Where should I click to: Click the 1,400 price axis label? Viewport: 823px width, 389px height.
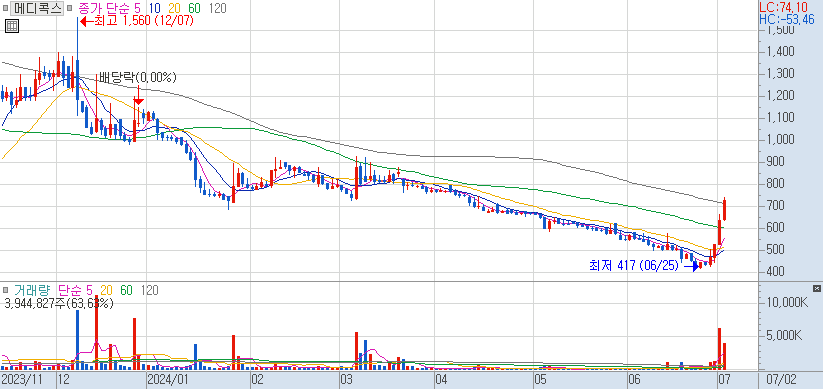pyautogui.click(x=782, y=51)
